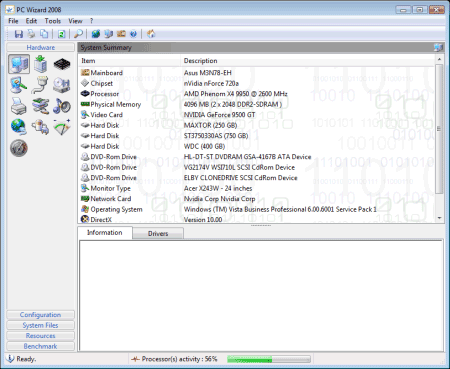Open the Tools menu
450x369 pixels.
tap(53, 21)
